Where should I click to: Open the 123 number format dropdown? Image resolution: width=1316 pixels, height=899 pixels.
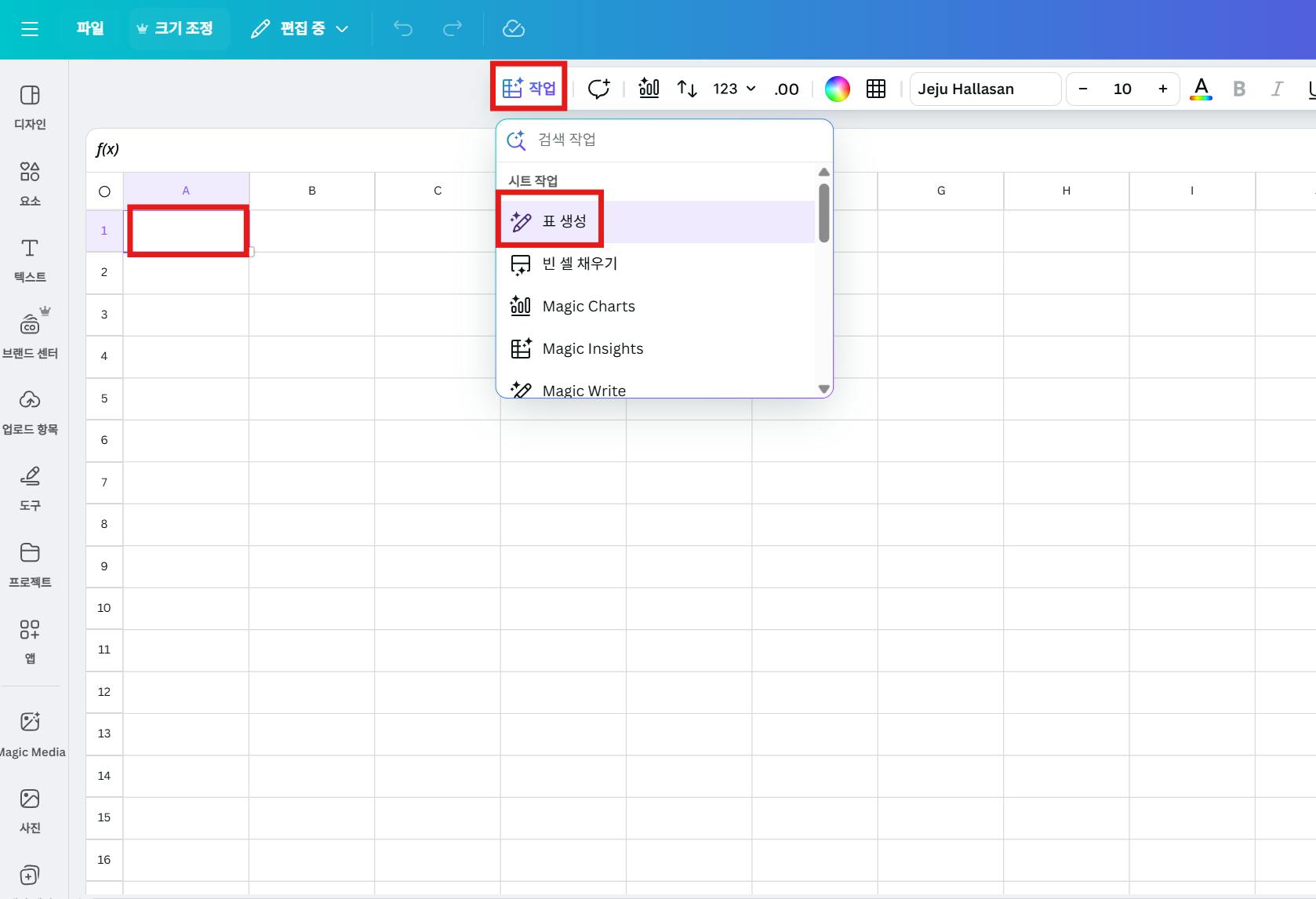734,89
